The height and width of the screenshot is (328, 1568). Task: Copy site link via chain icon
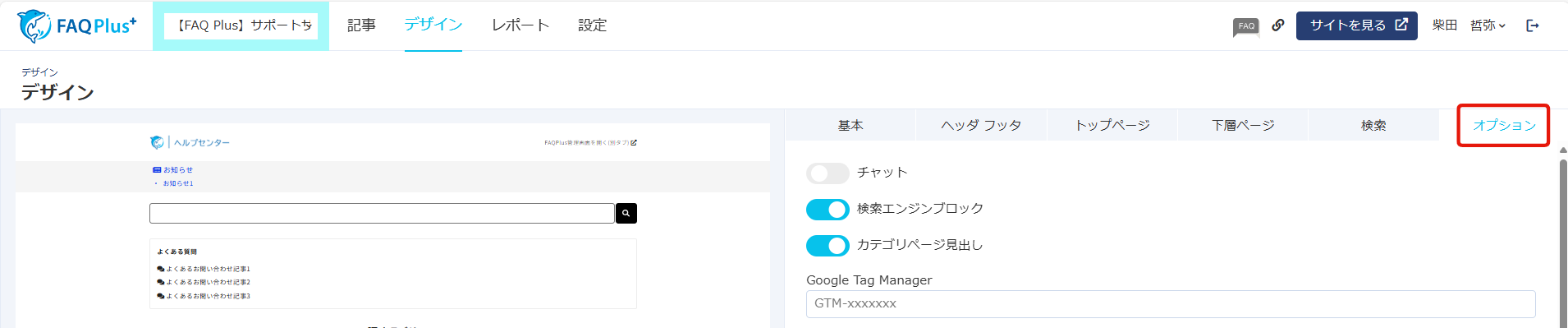(x=1278, y=25)
